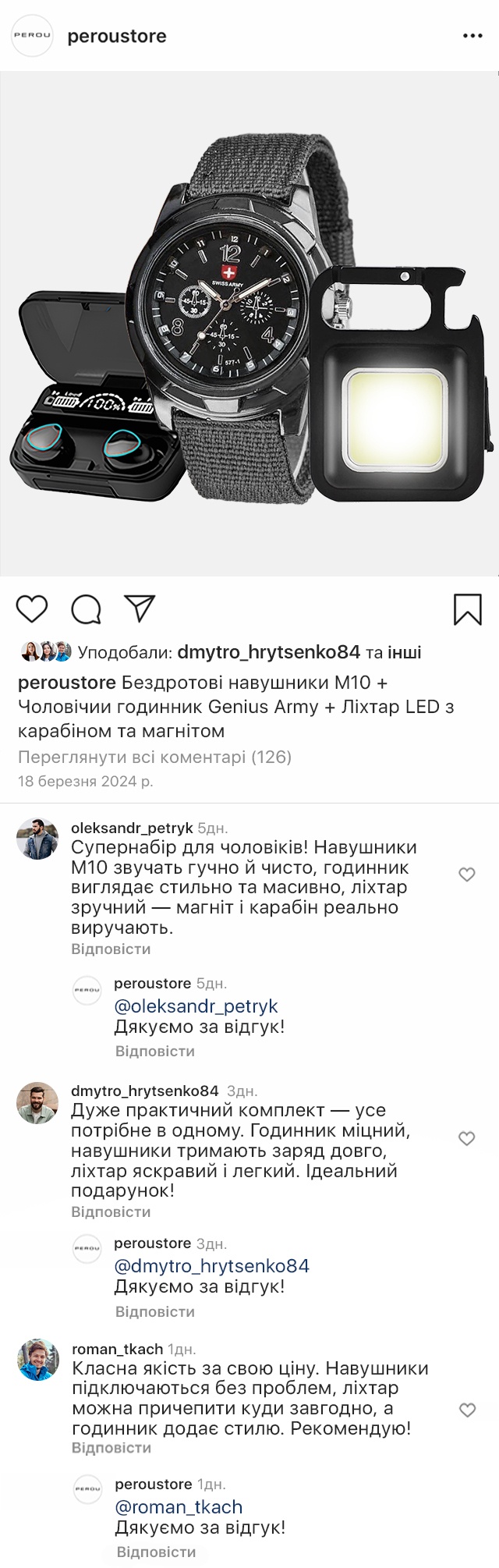Open the three-dot more options menu

[x=472, y=36]
